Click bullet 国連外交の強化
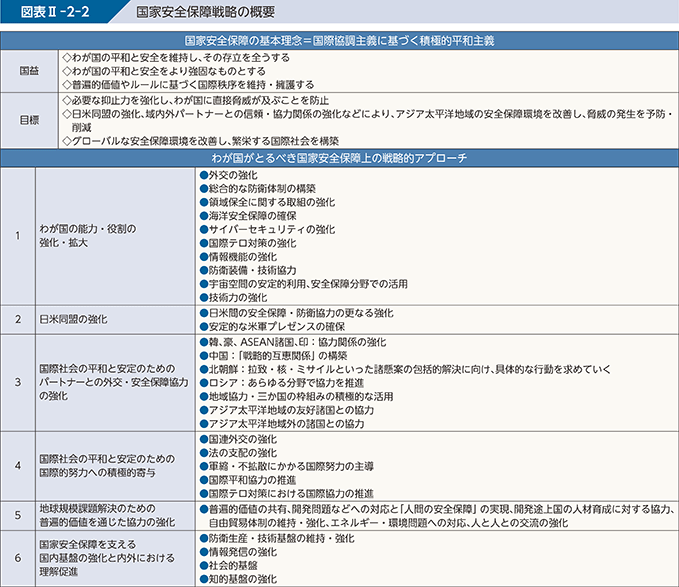The width and height of the screenshot is (679, 587). point(238,439)
